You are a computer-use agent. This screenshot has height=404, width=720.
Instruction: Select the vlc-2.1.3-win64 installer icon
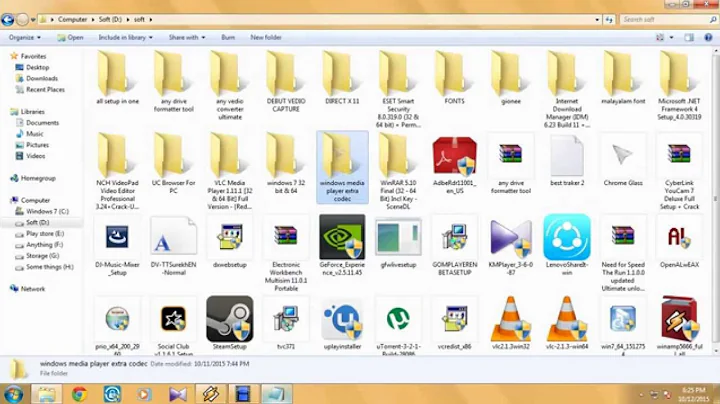[567, 319]
